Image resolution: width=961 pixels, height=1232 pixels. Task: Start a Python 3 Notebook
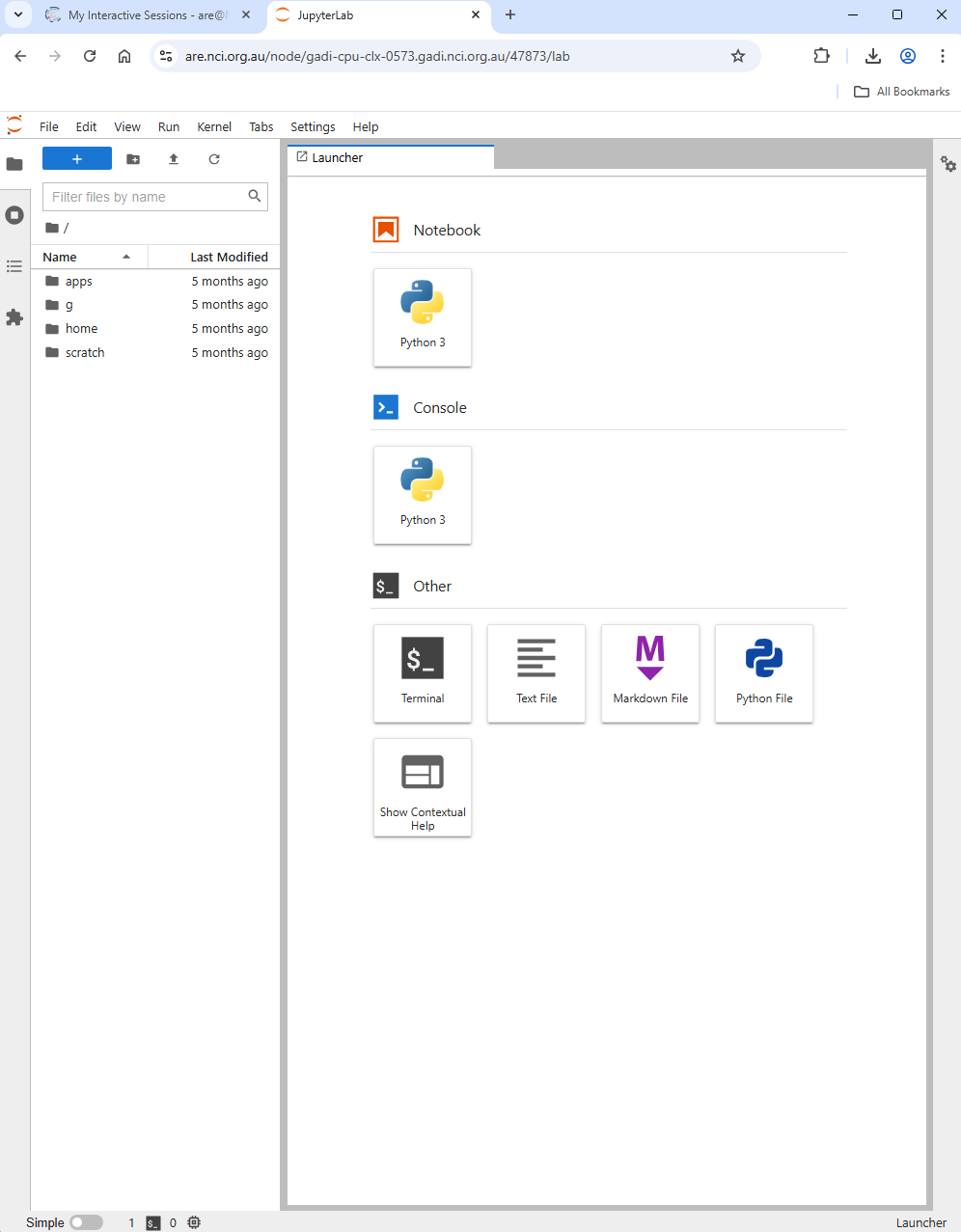tap(423, 317)
